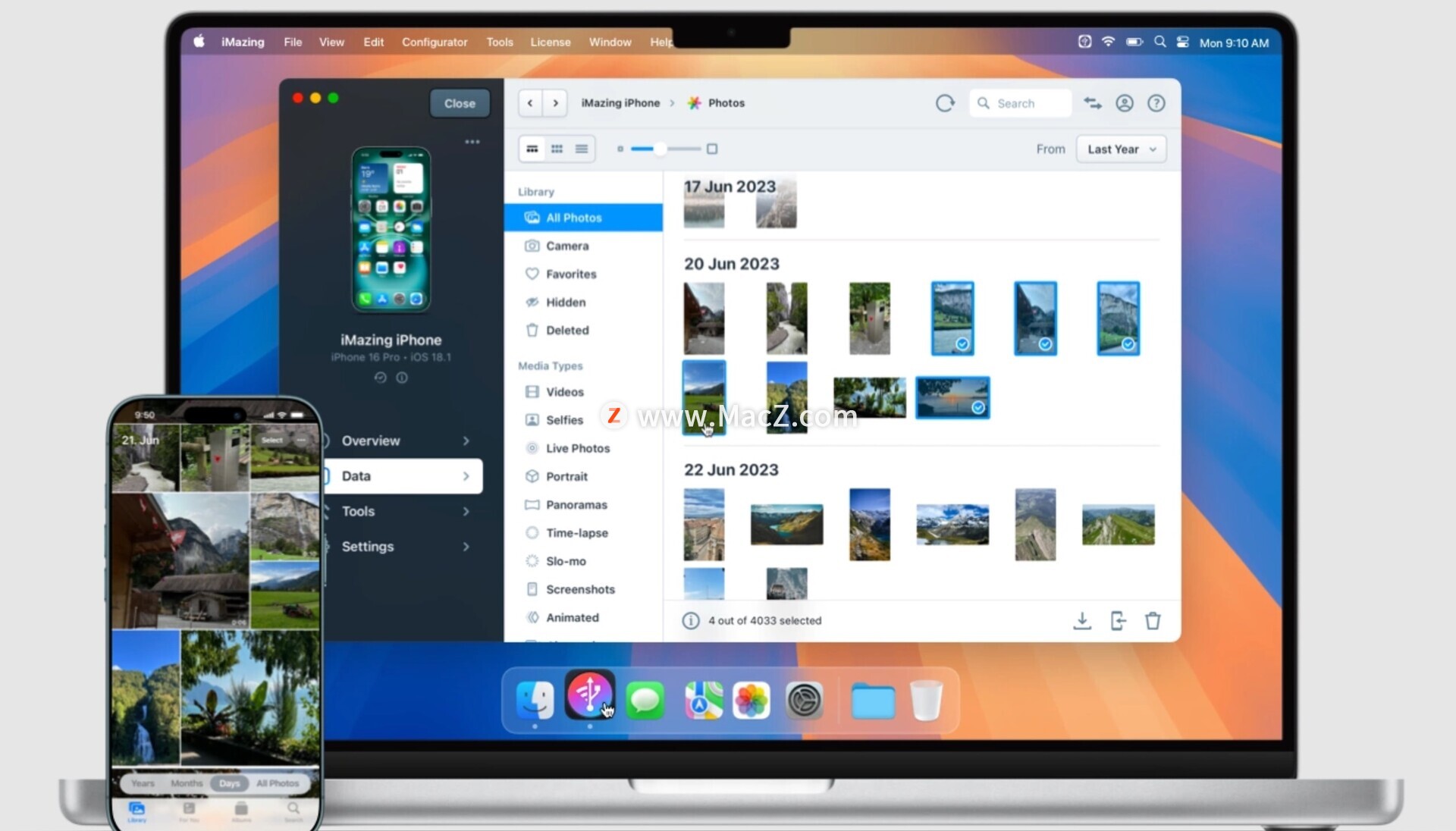This screenshot has width=1456, height=831.
Task: Click the small thumbnail icon left of slider
Action: [x=620, y=149]
